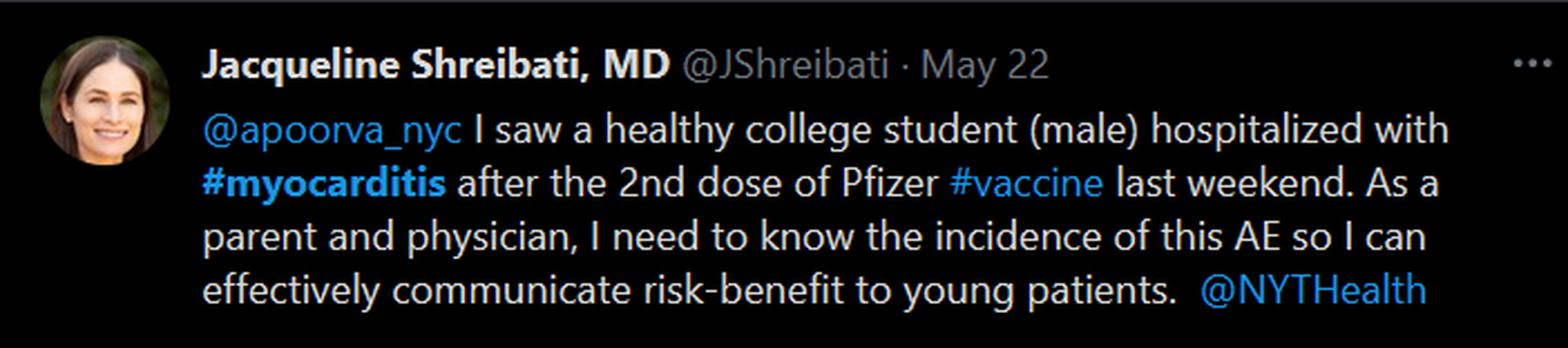Click the "parent and physician" phrase
The image size is (1568, 348).
(x=389, y=237)
